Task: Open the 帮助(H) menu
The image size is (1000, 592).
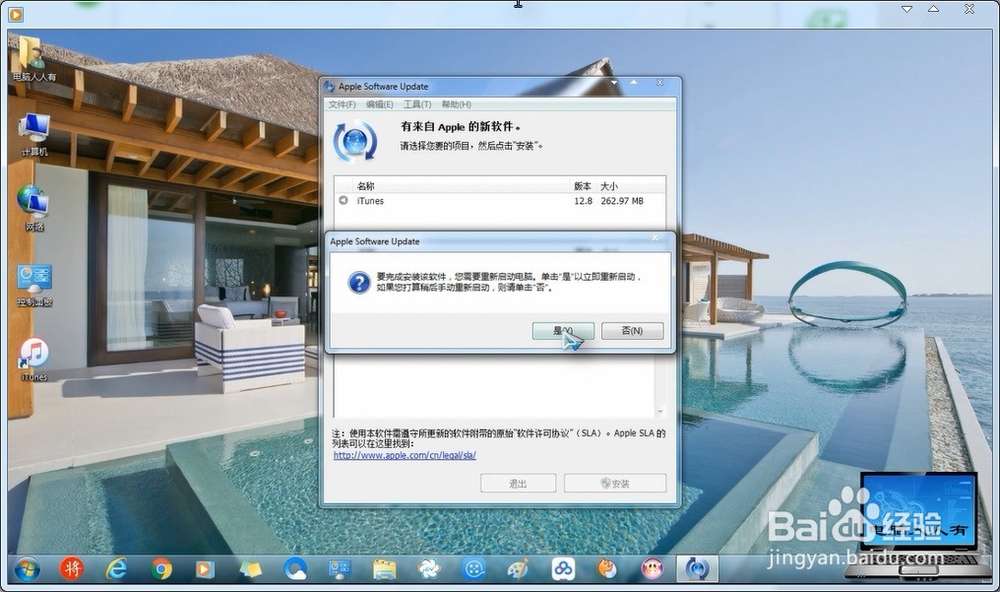Action: (x=456, y=105)
